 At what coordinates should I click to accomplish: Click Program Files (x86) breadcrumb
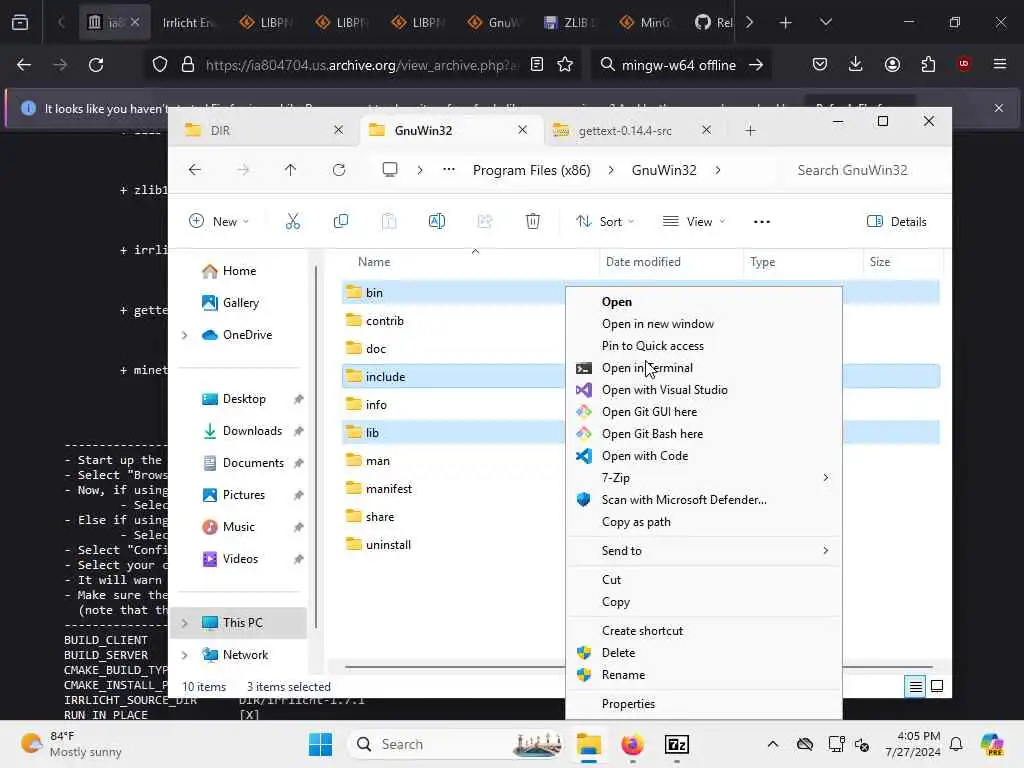point(532,170)
